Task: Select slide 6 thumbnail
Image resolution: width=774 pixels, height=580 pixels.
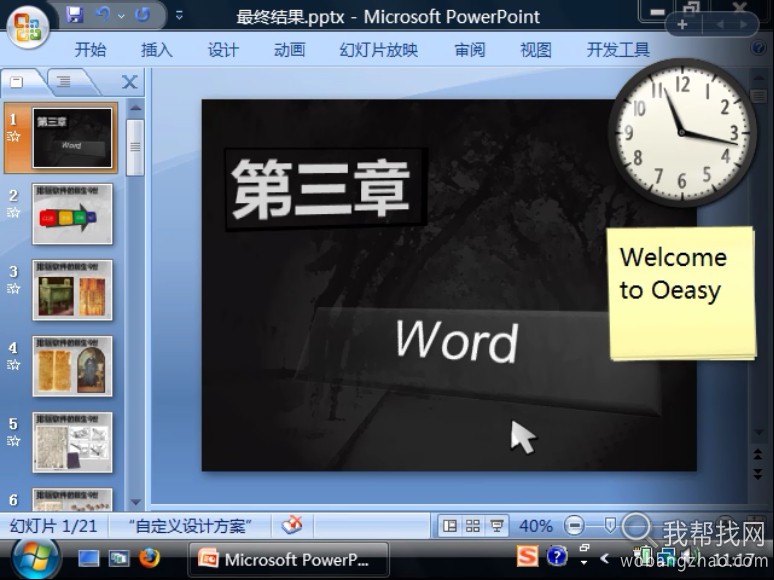Action: pos(72,500)
